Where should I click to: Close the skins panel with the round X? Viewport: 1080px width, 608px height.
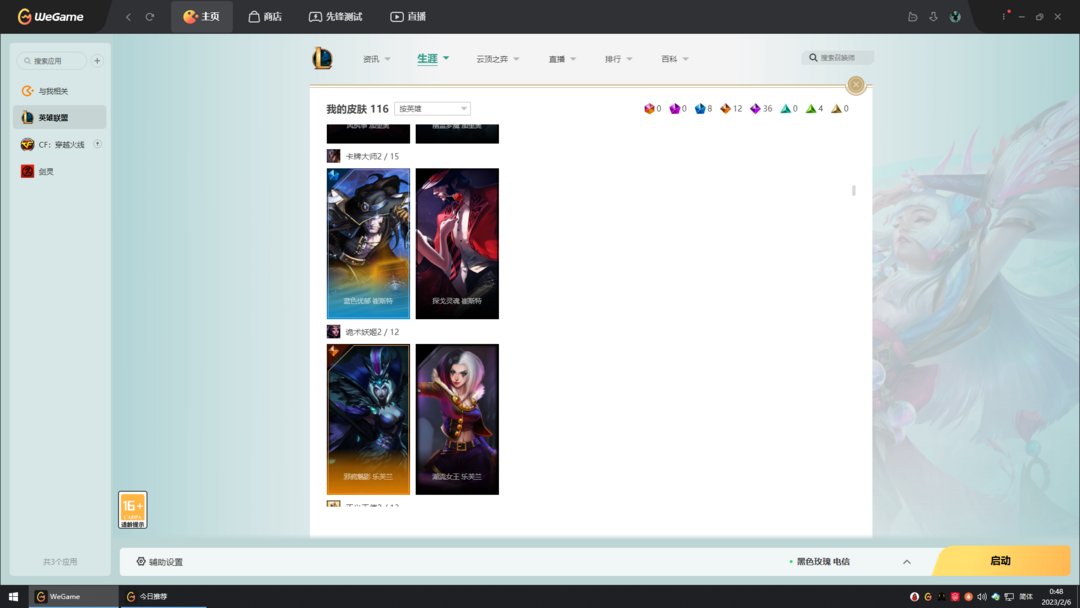855,85
